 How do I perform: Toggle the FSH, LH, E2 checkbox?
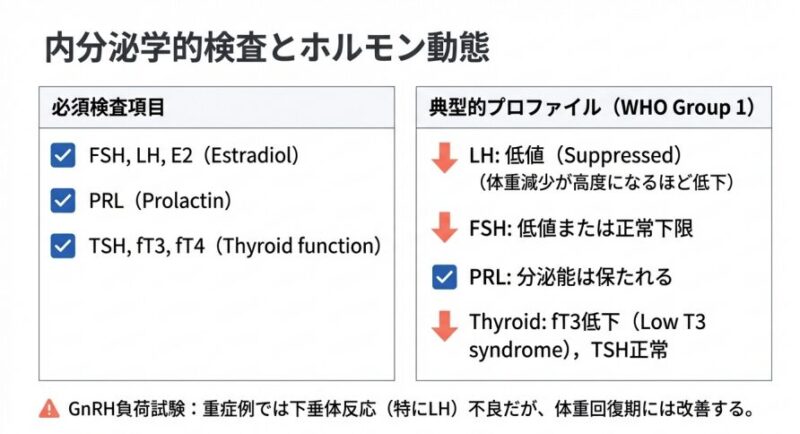[x=63, y=156]
